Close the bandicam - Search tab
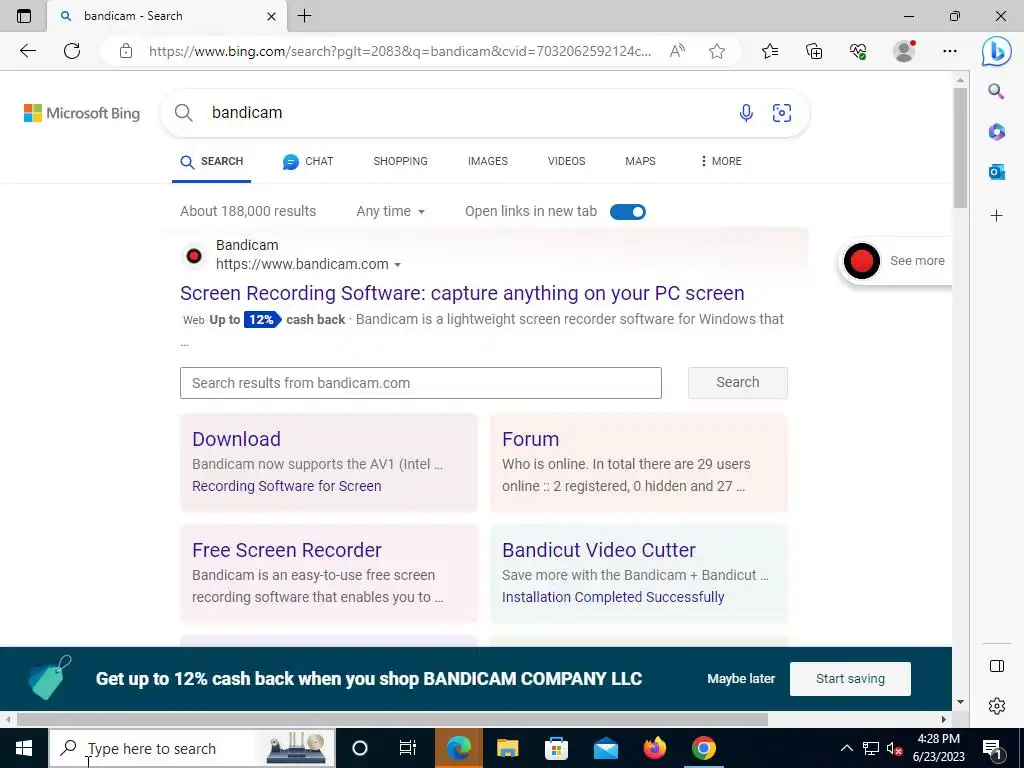This screenshot has height=768, width=1024. pyautogui.click(x=272, y=16)
